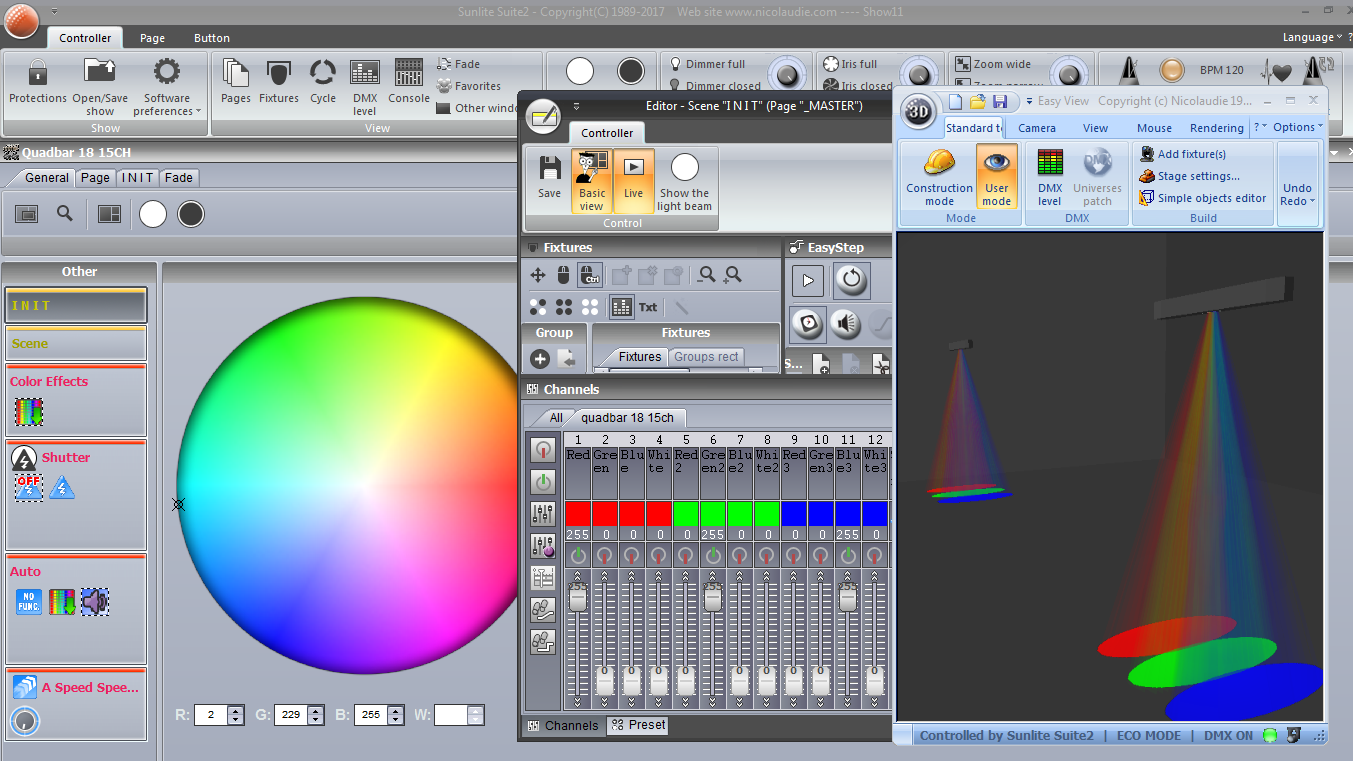Open the Fade tab in Quadbar panel
The height and width of the screenshot is (761, 1353).
(x=179, y=177)
